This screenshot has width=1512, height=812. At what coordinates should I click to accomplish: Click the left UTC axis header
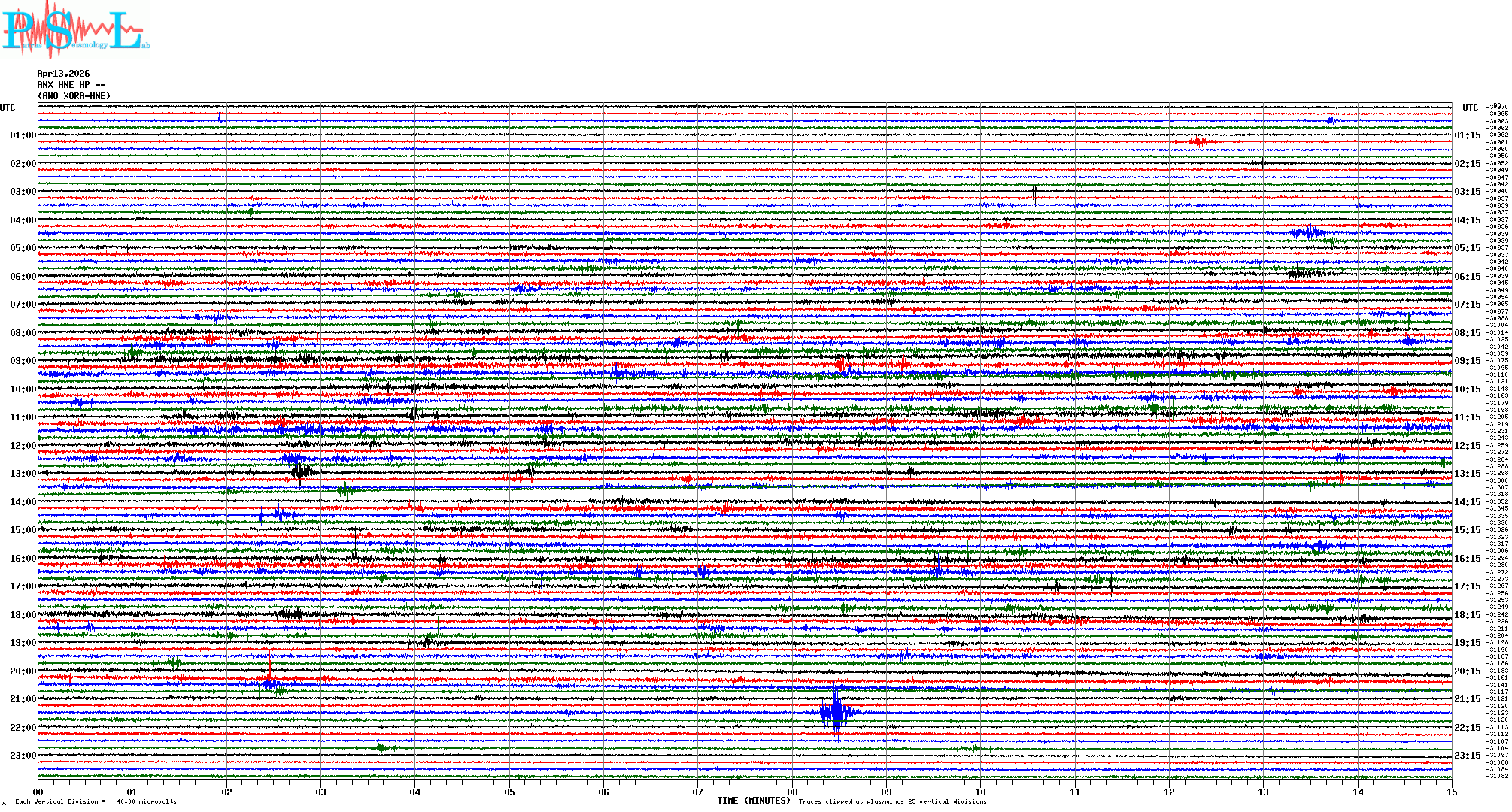[x=8, y=108]
